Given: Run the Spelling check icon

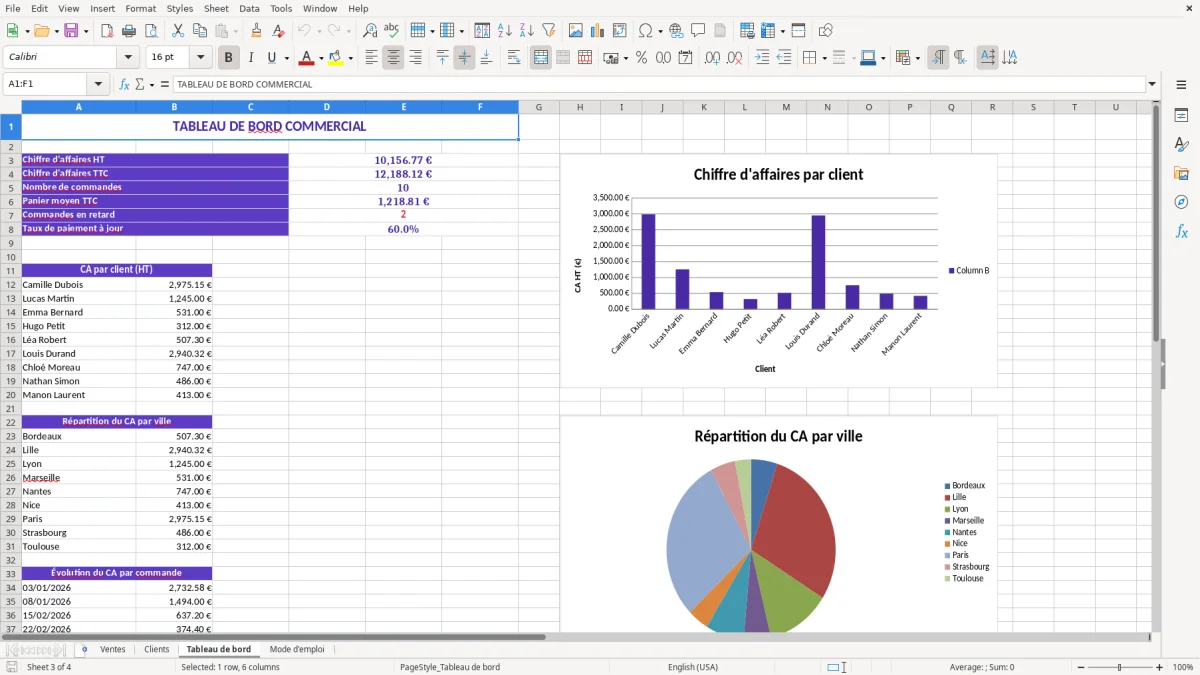Looking at the screenshot, I should pyautogui.click(x=392, y=31).
